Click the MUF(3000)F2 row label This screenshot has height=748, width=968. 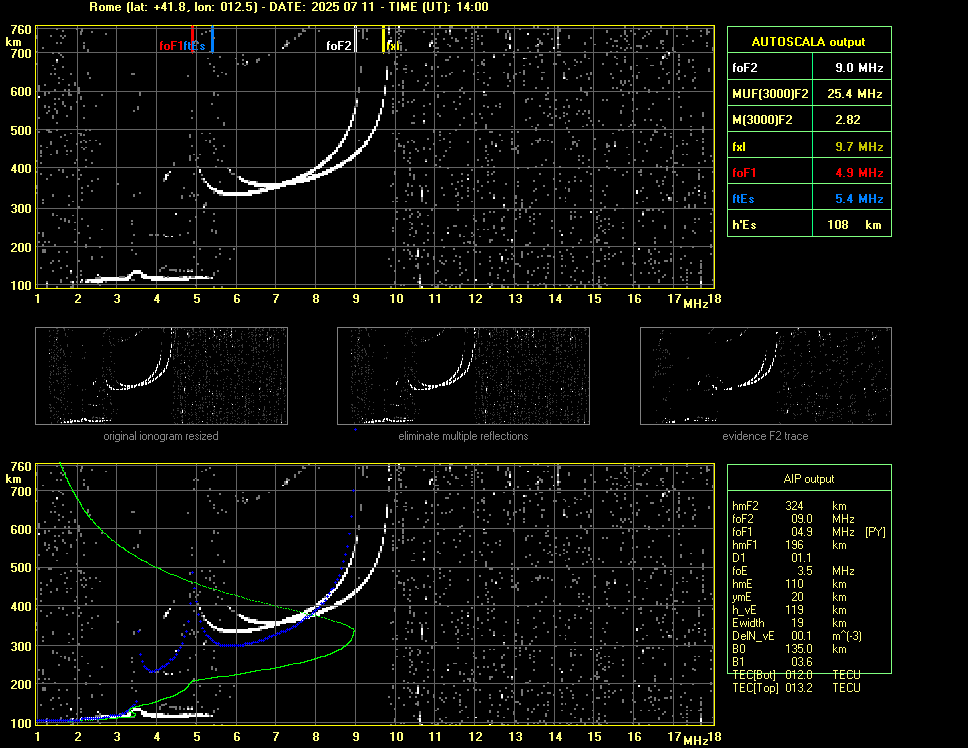pyautogui.click(x=770, y=94)
